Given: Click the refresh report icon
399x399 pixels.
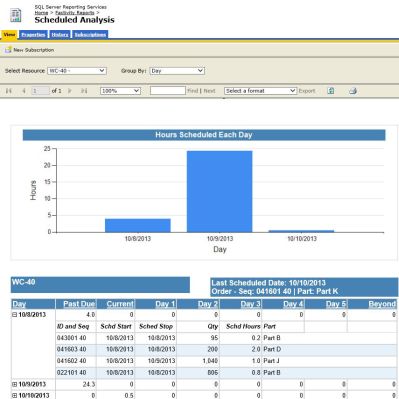Looking at the screenshot, I should tap(331, 91).
